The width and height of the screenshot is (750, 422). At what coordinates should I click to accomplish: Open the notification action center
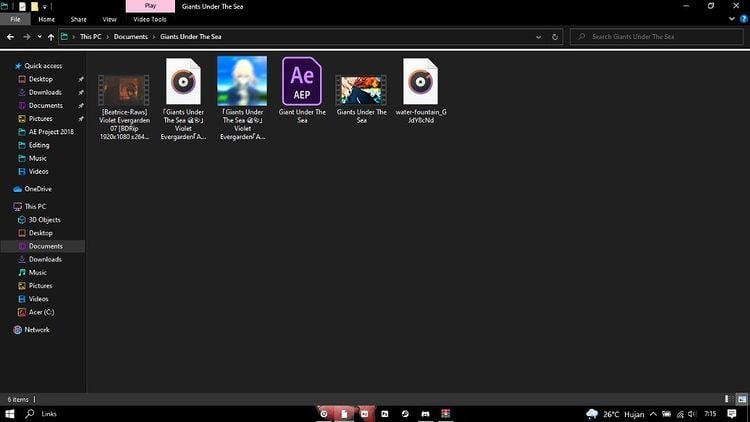(732, 414)
